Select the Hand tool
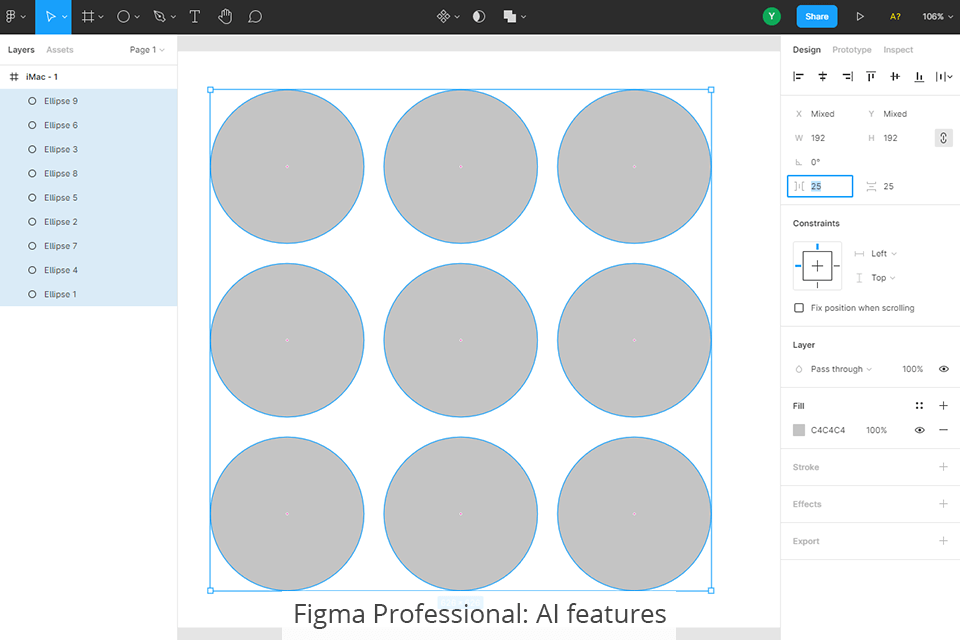The height and width of the screenshot is (640, 960). click(225, 17)
